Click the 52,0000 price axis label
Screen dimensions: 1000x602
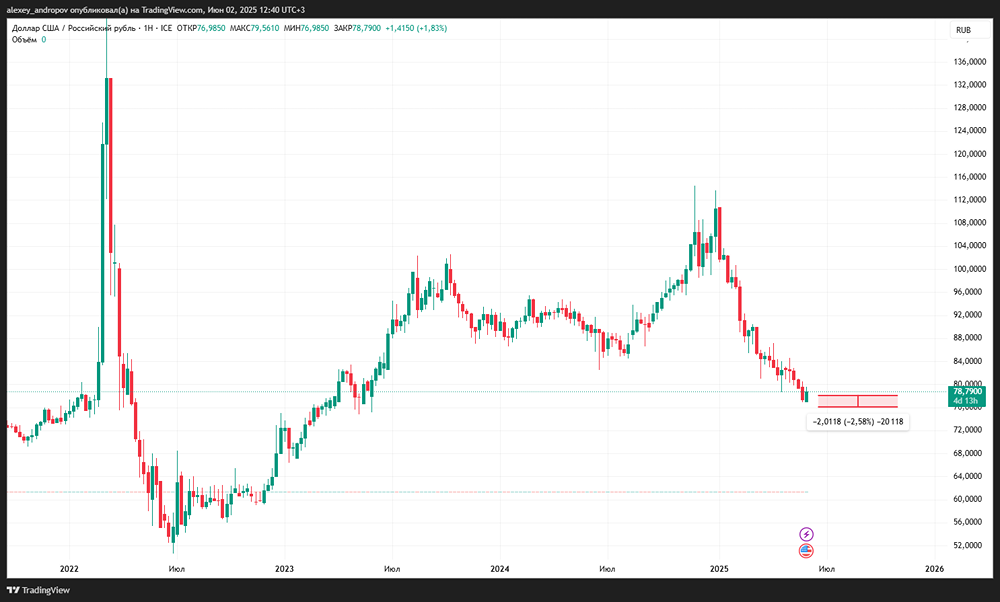tap(969, 545)
